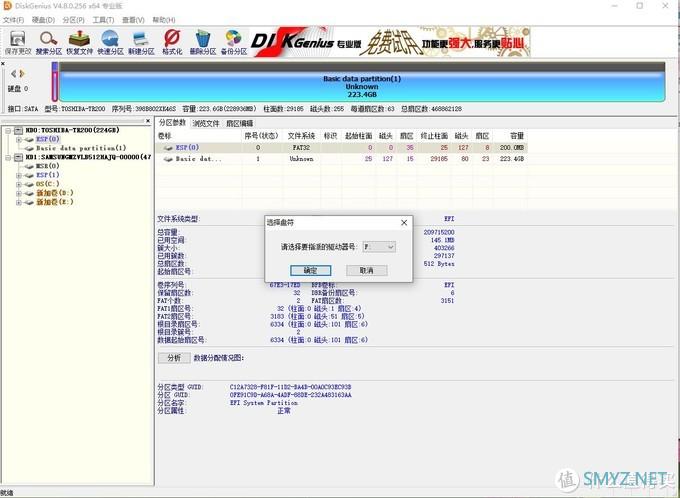680x498 pixels.
Task: Click the 分区类型 GUID value C12A7328...
Action: pos(290,387)
